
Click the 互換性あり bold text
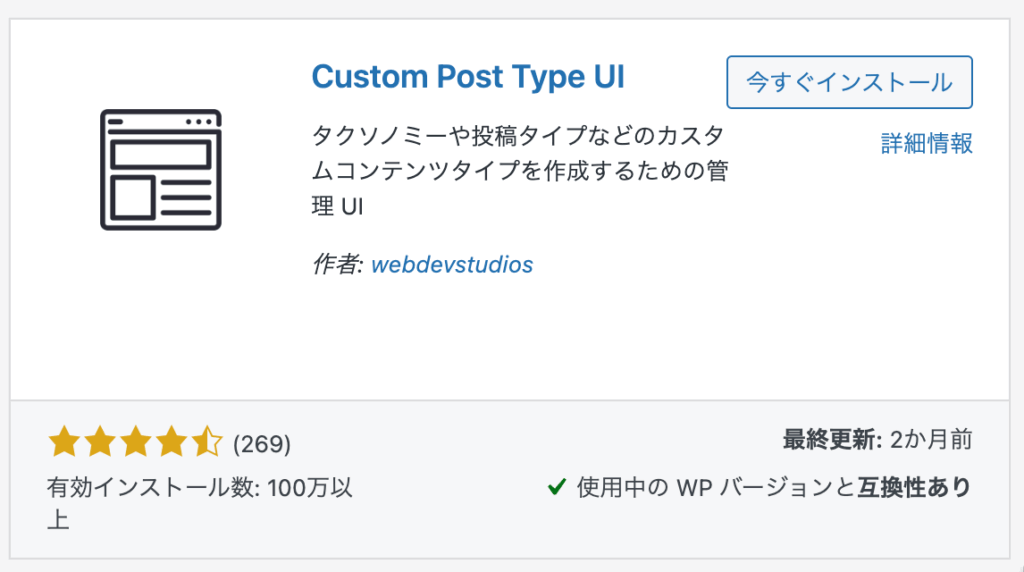[x=914, y=487]
